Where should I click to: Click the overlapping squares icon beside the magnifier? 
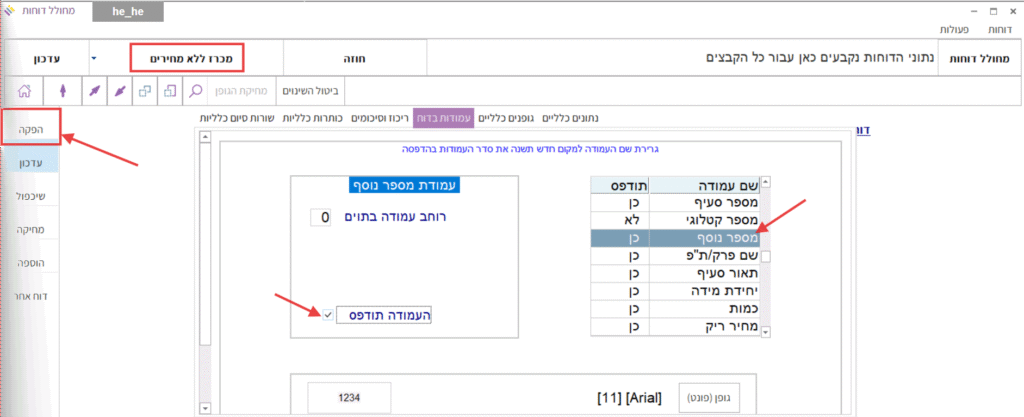(170, 91)
